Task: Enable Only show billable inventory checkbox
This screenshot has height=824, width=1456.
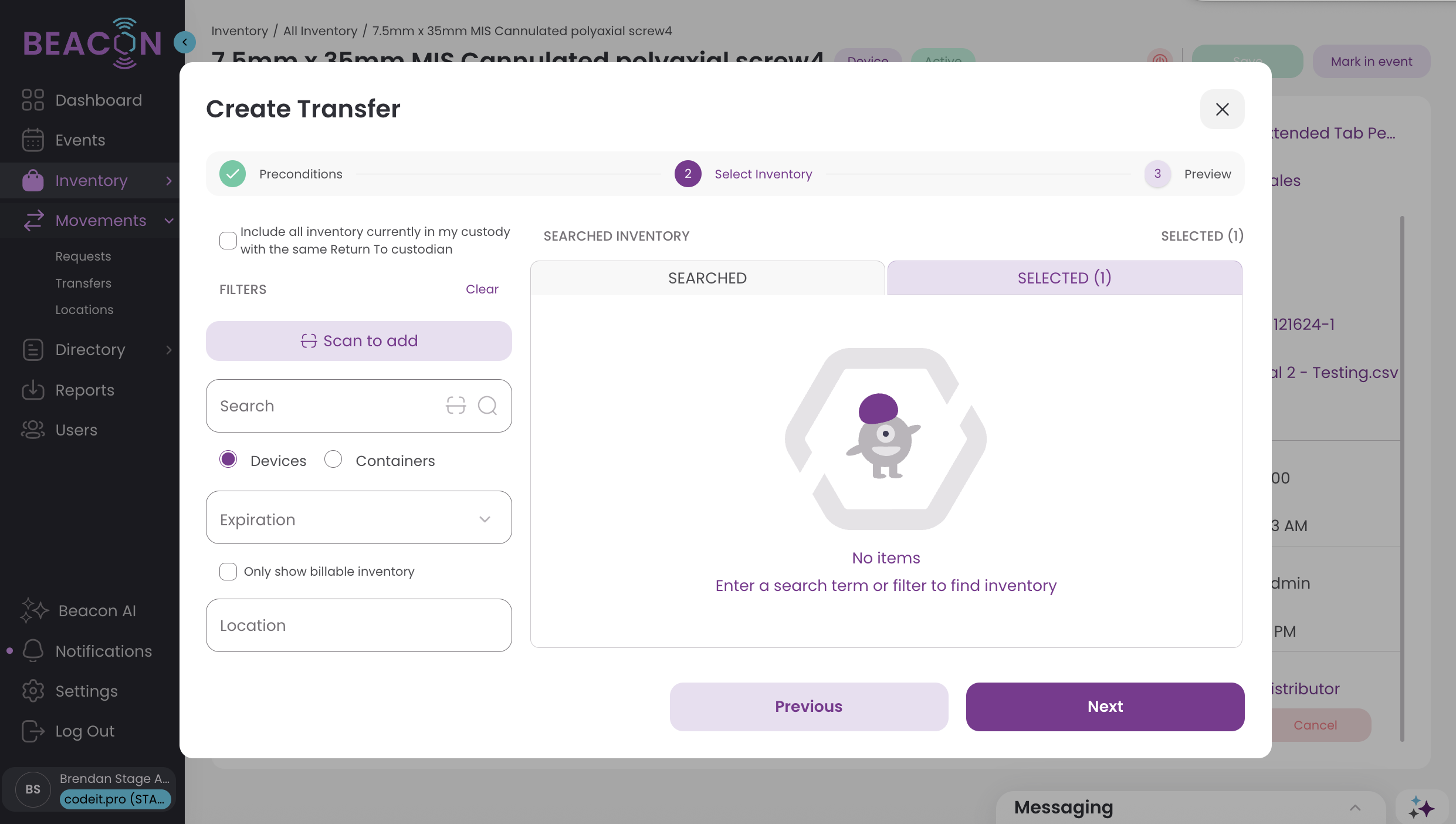Action: tap(228, 571)
